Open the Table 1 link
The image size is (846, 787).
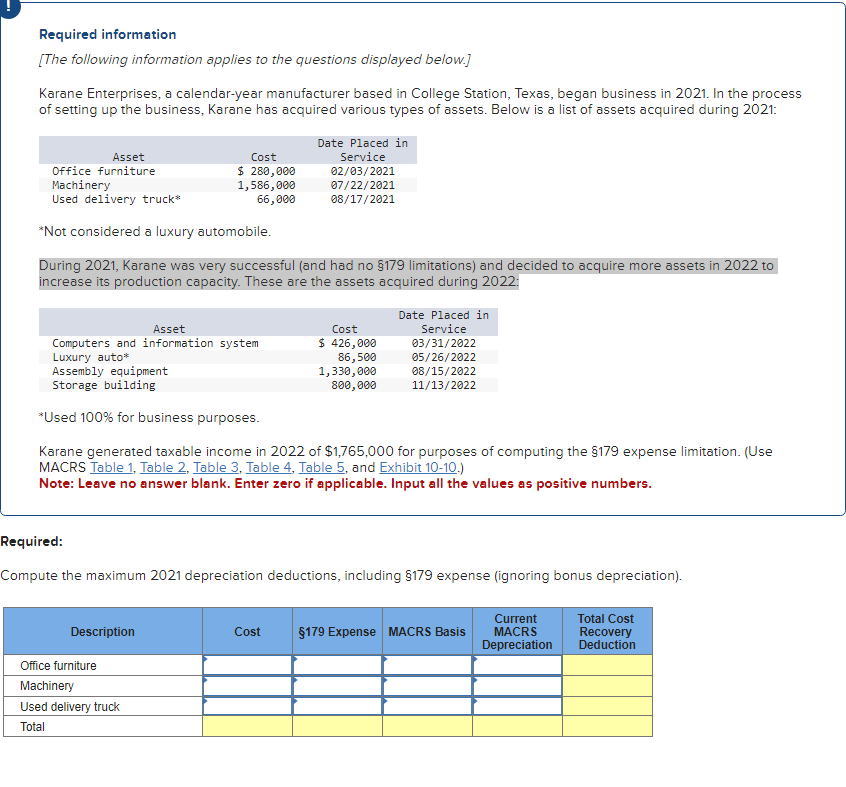click(x=111, y=467)
